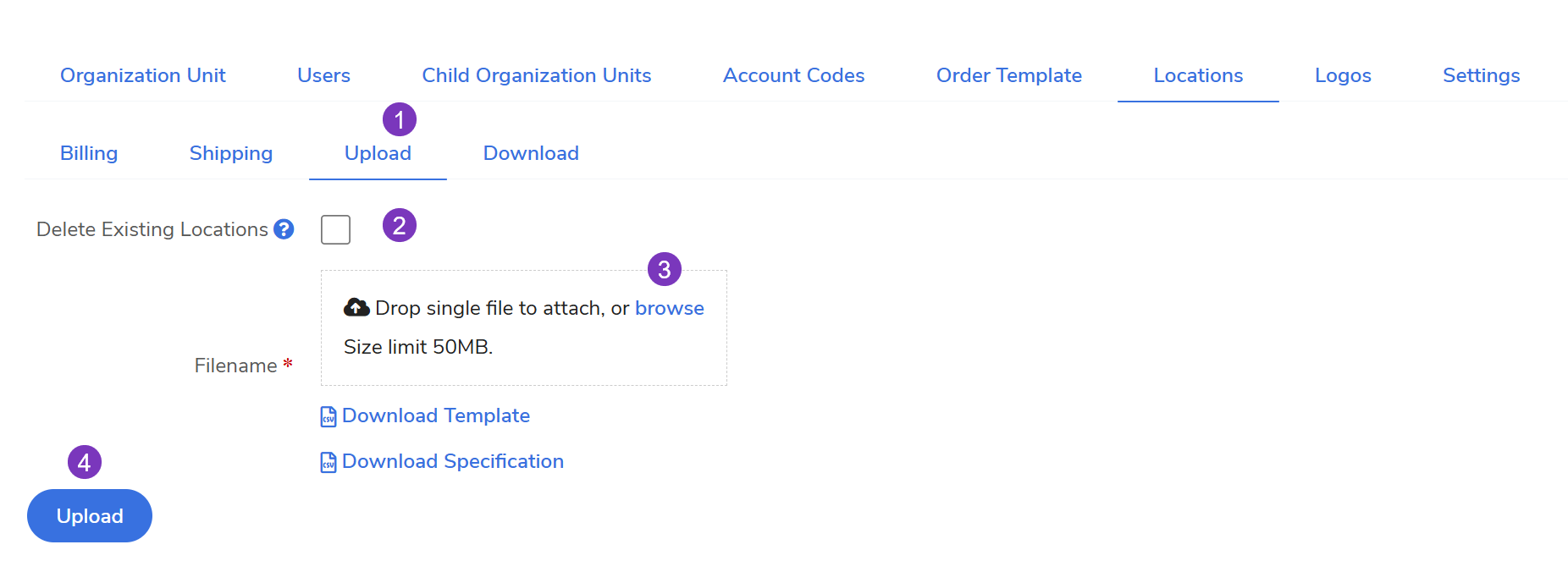1568x572 pixels.
Task: Click the cloud upload icon in drop zone
Action: (356, 307)
